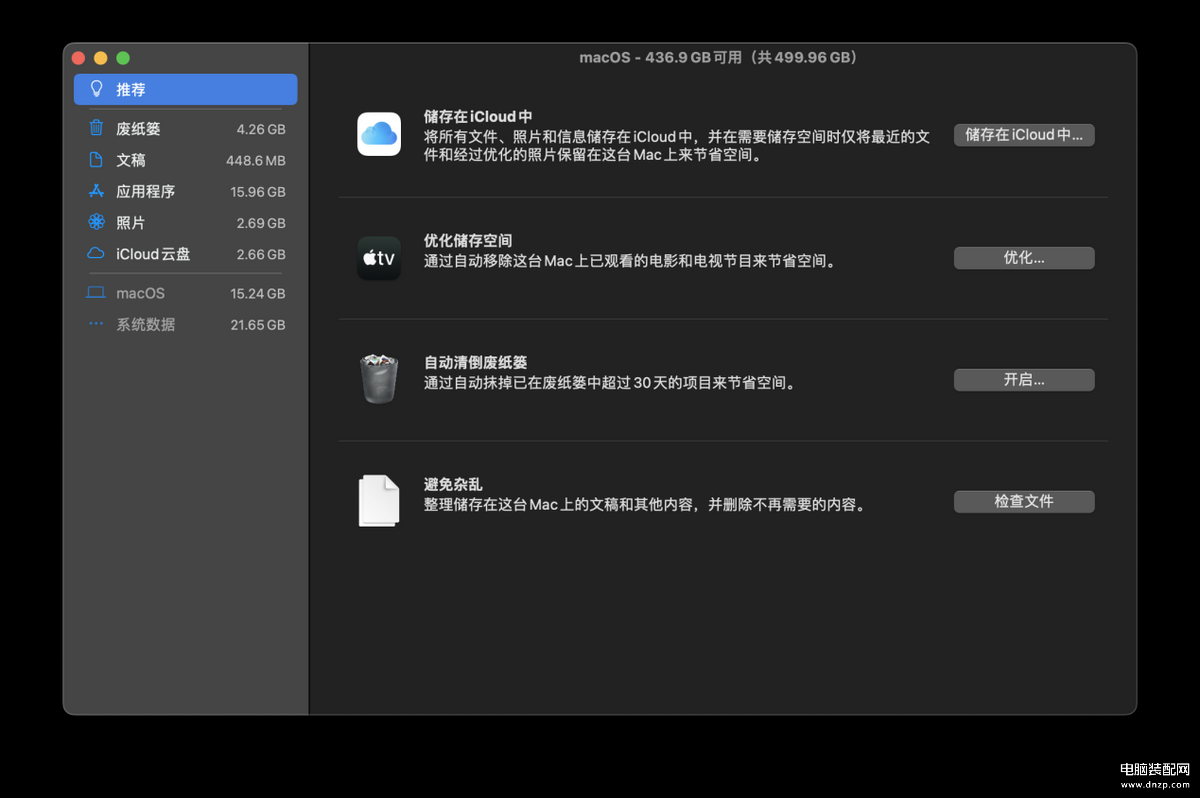This screenshot has width=1200, height=798.
Task: Click the macOS row label in sidebar
Action: (x=140, y=293)
